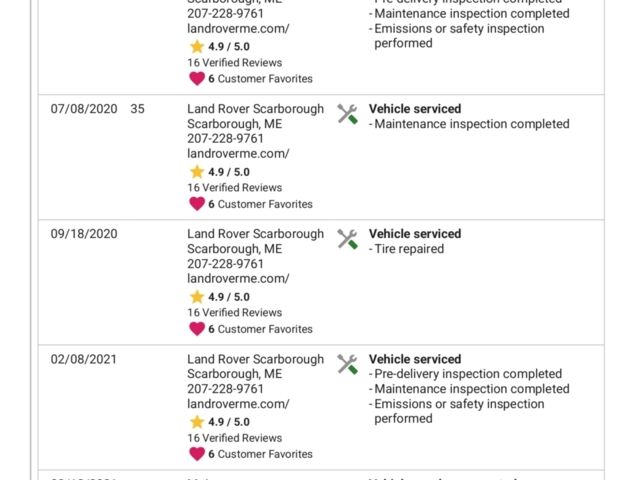Click the Tire repaired service detail
Screen dimensions: 640x480
[x=407, y=249]
